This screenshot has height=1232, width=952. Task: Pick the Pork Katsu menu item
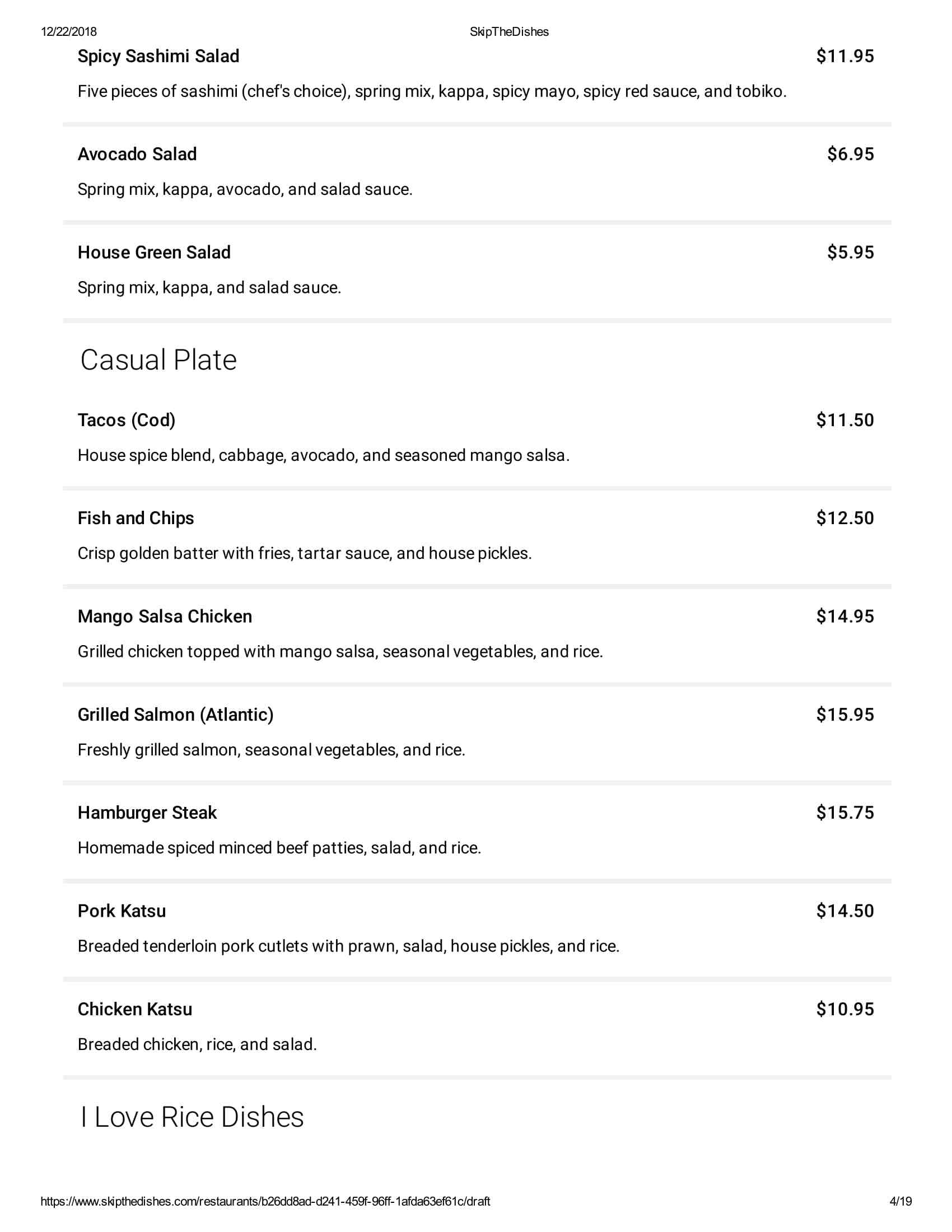(122, 911)
